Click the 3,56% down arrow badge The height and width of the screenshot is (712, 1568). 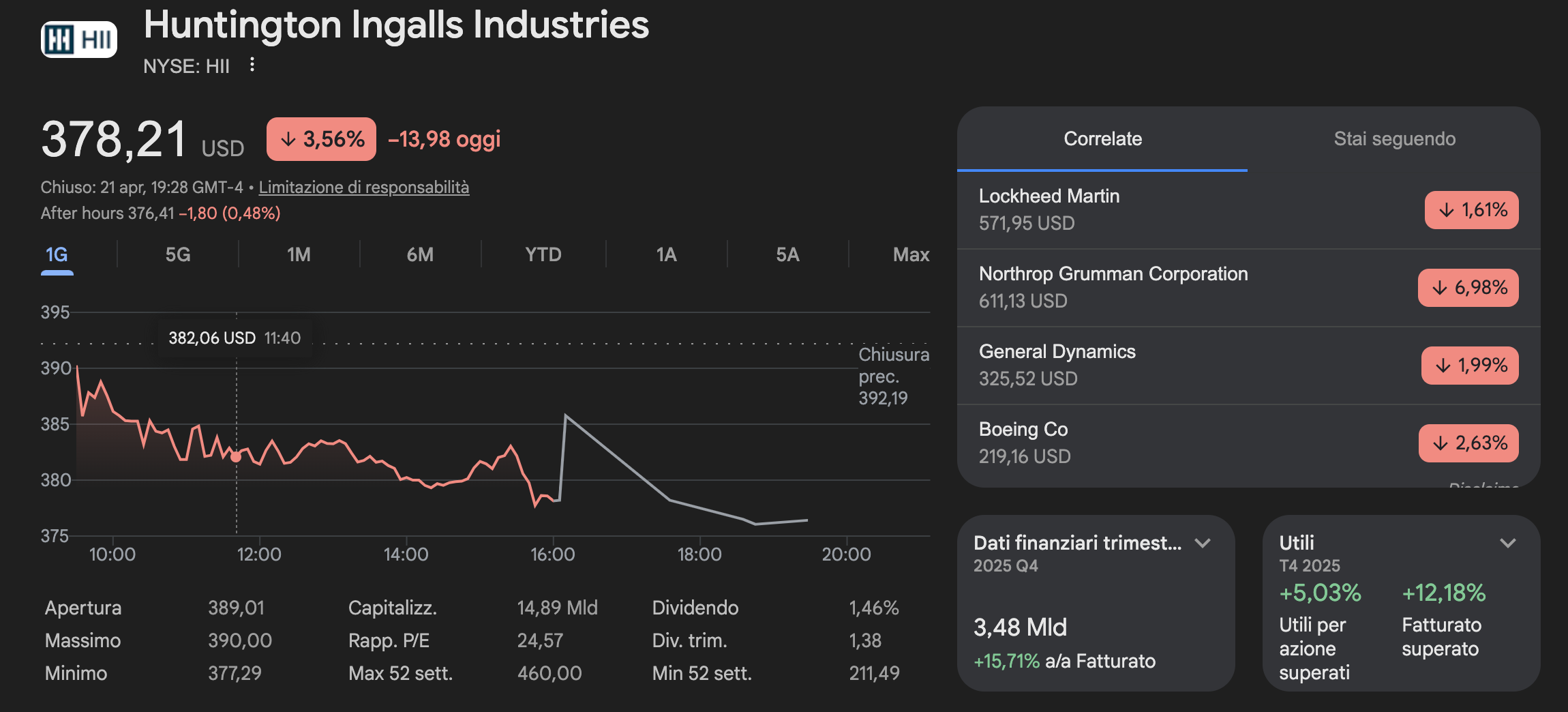point(321,139)
